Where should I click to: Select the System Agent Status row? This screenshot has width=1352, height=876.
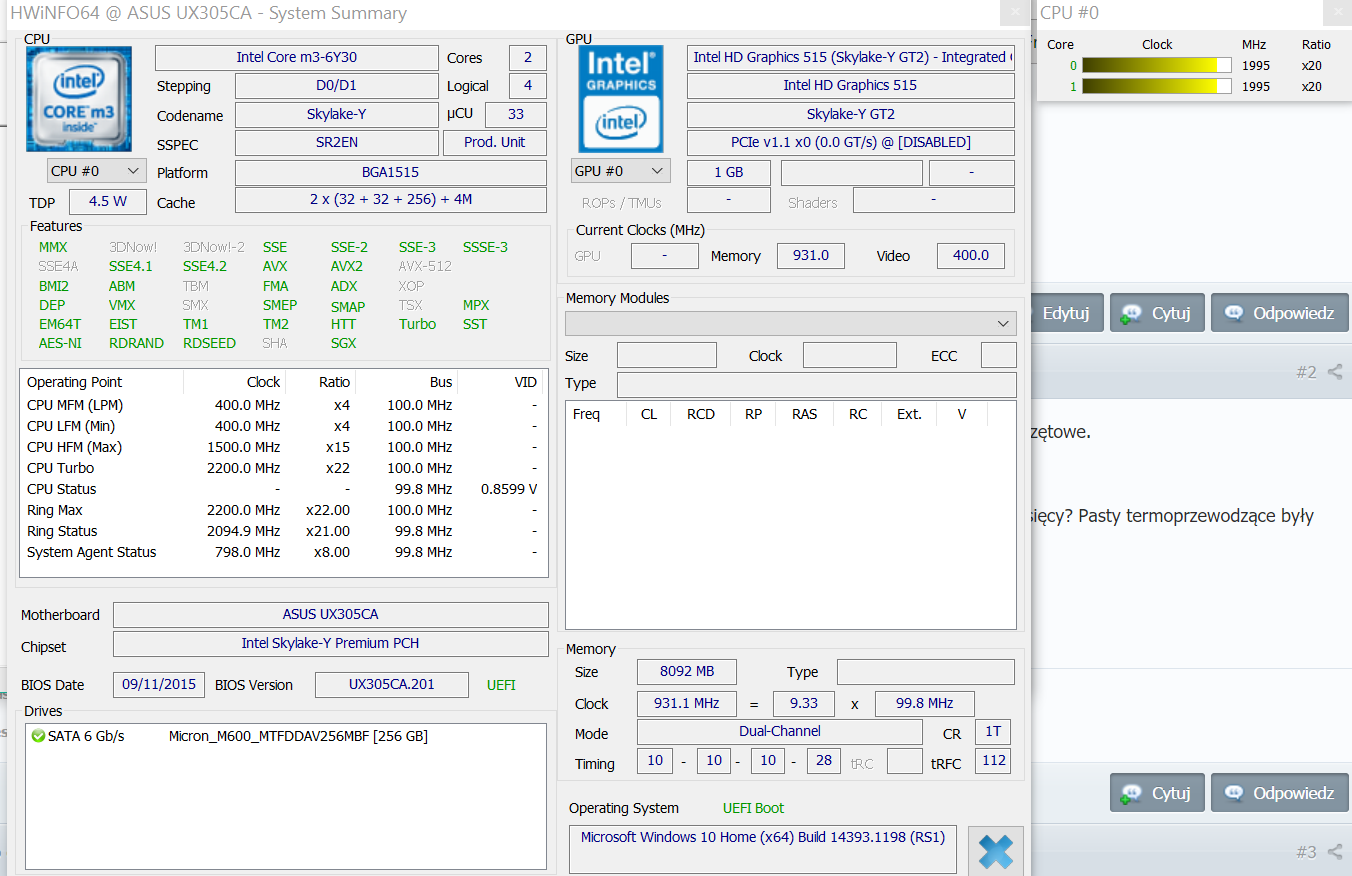[283, 552]
